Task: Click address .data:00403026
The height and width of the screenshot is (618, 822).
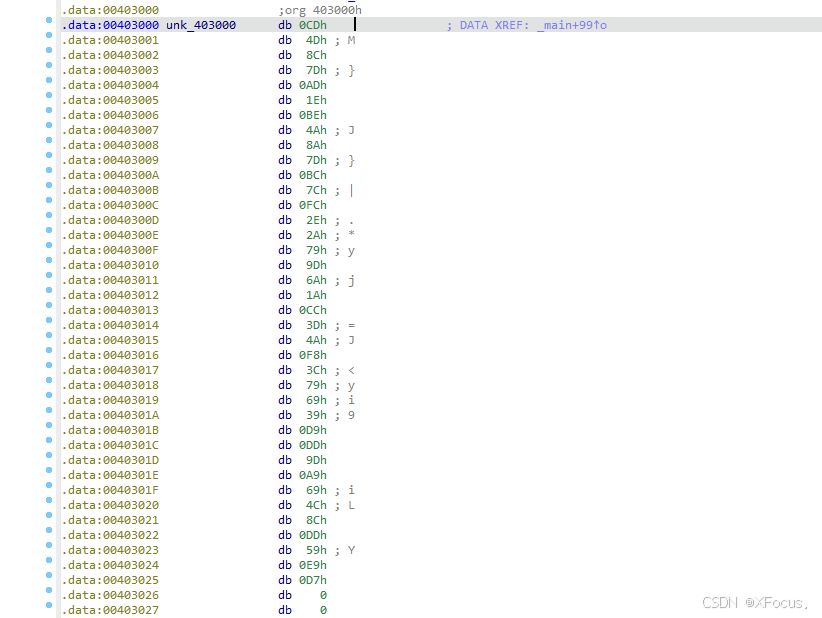Action: click(x=110, y=595)
